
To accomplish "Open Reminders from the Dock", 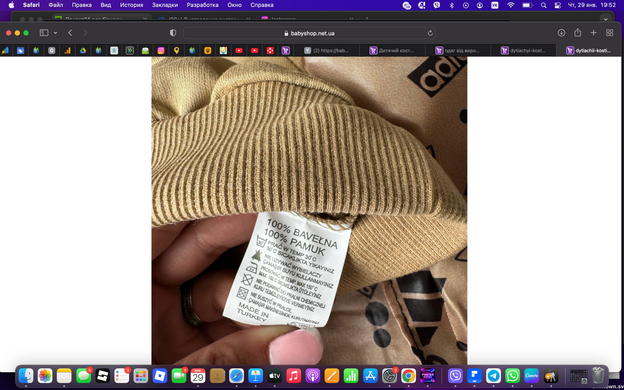I will pos(121,375).
